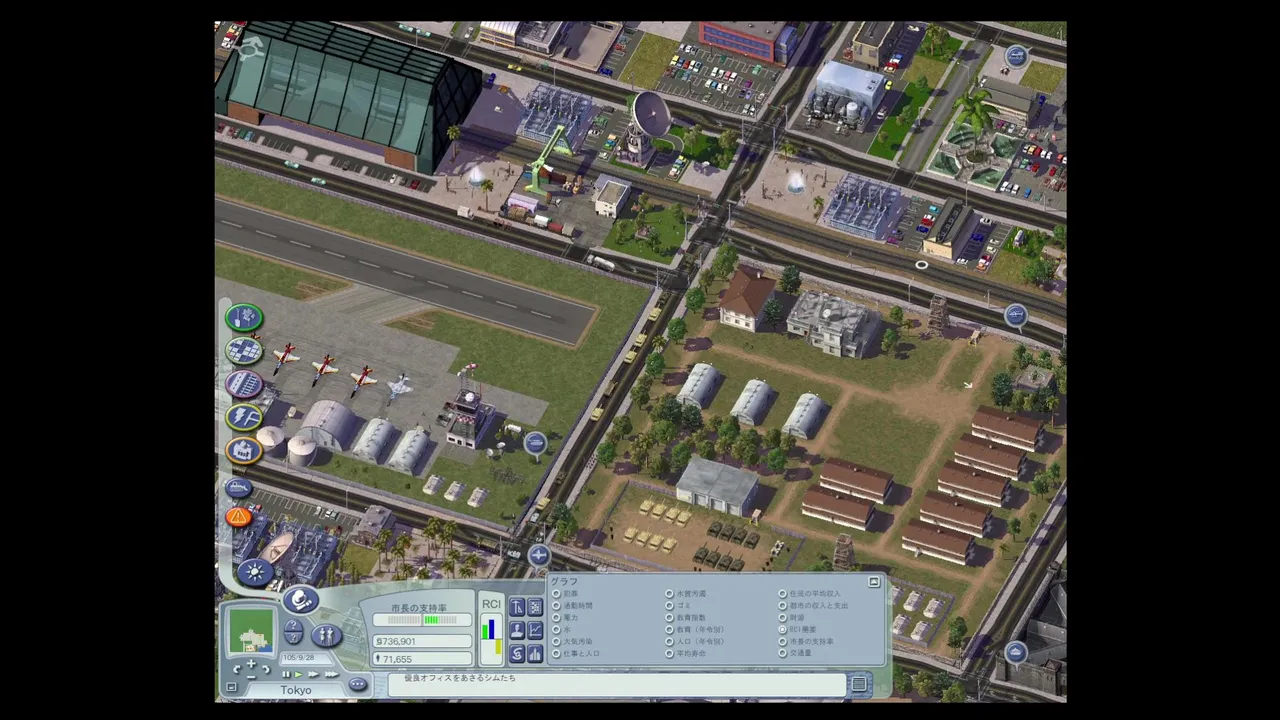The image size is (1280, 720).
Task: Click the RCI demand meter
Action: coord(491,640)
